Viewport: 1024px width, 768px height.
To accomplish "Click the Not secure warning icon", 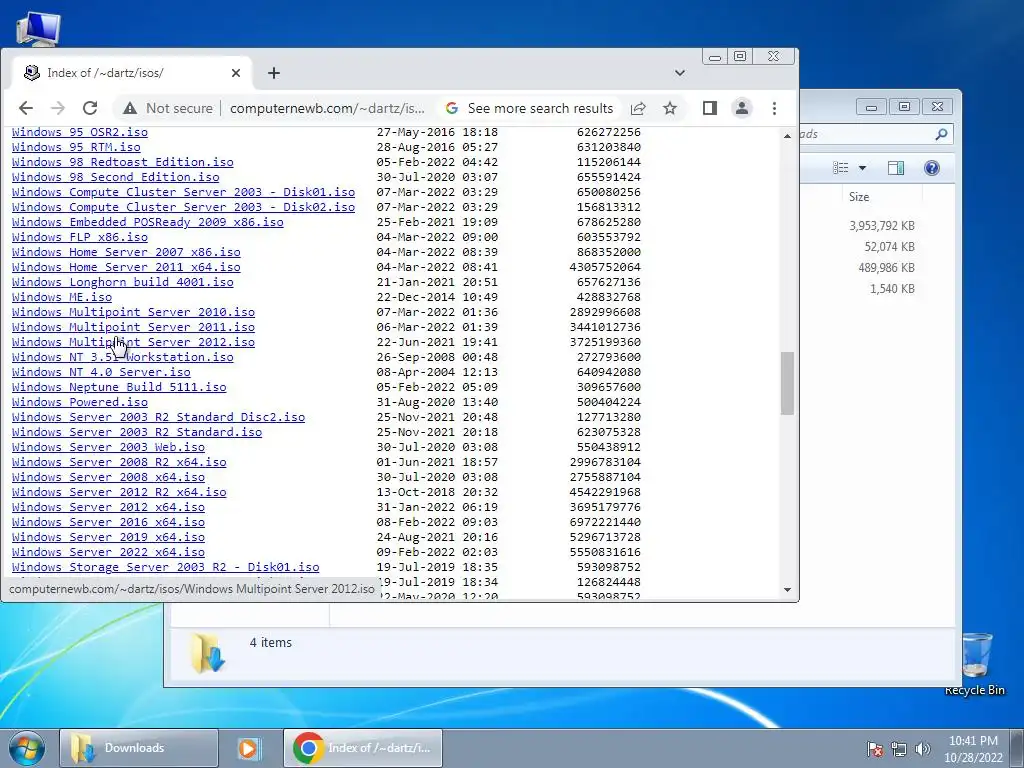I will tap(130, 108).
